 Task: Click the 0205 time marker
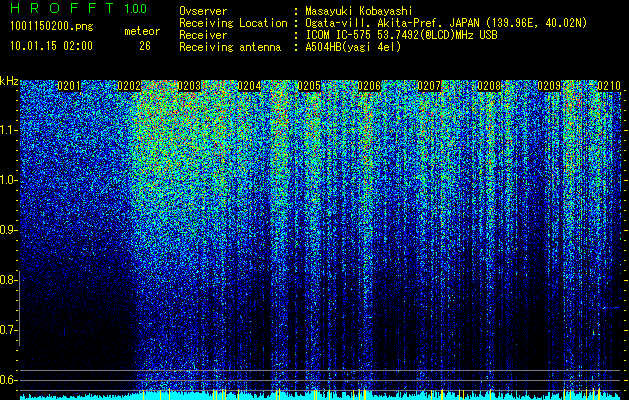(309, 86)
